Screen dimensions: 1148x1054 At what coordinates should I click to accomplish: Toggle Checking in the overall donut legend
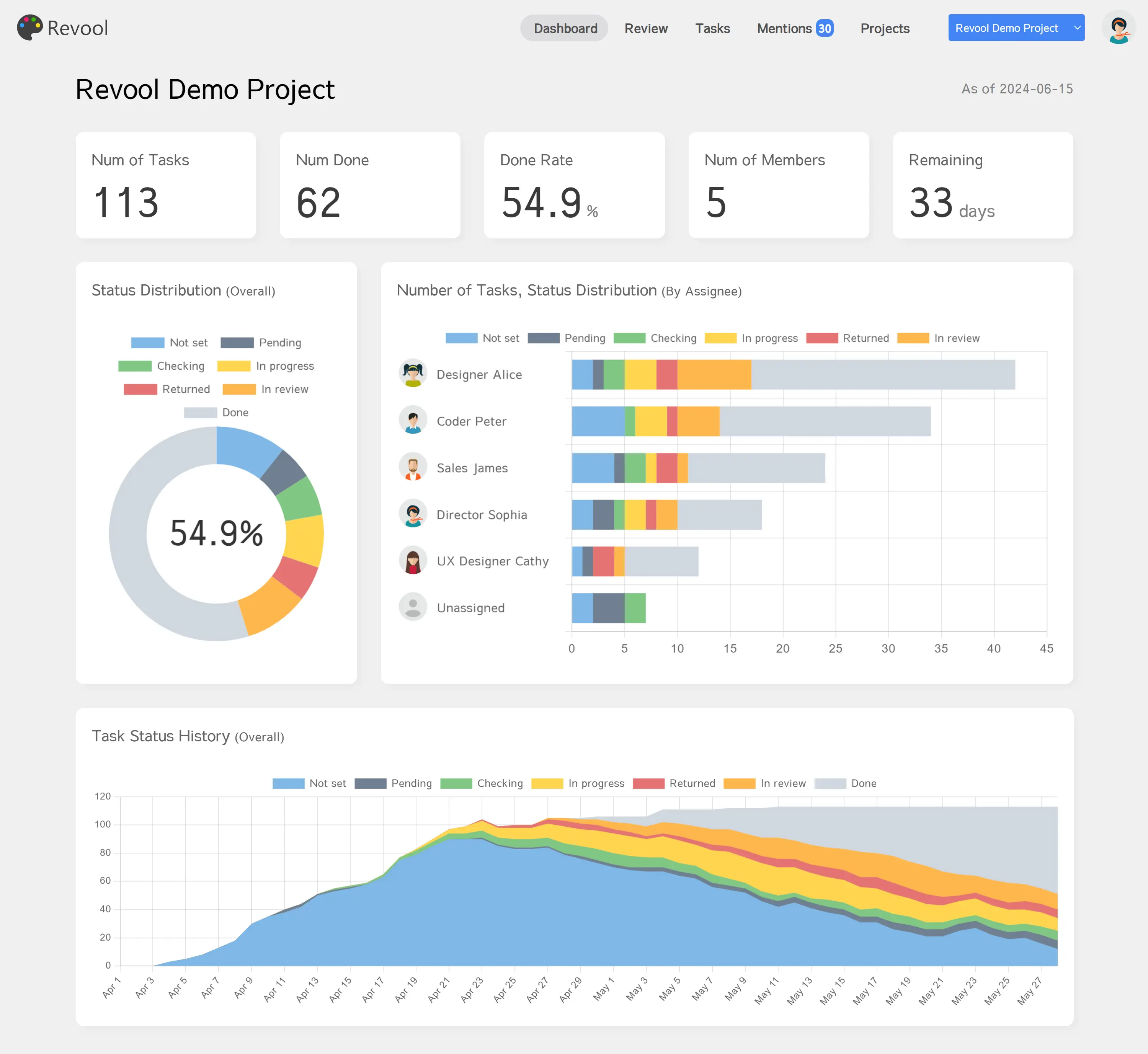[x=162, y=366]
